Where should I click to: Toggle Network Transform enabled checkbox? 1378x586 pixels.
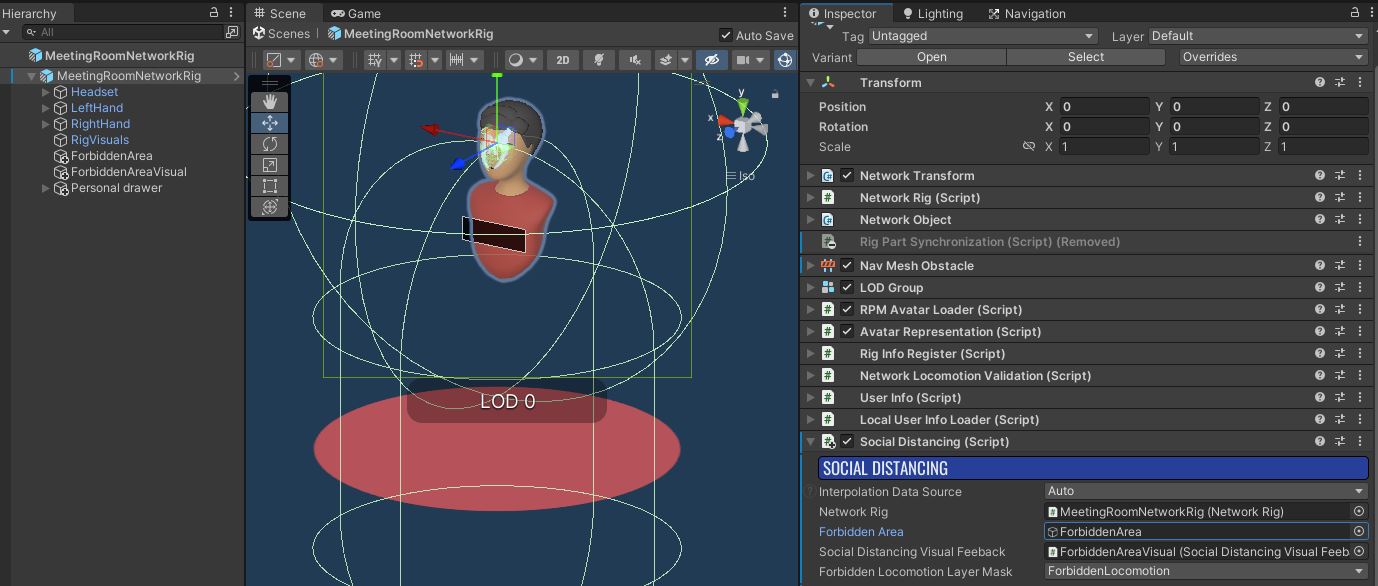(847, 175)
